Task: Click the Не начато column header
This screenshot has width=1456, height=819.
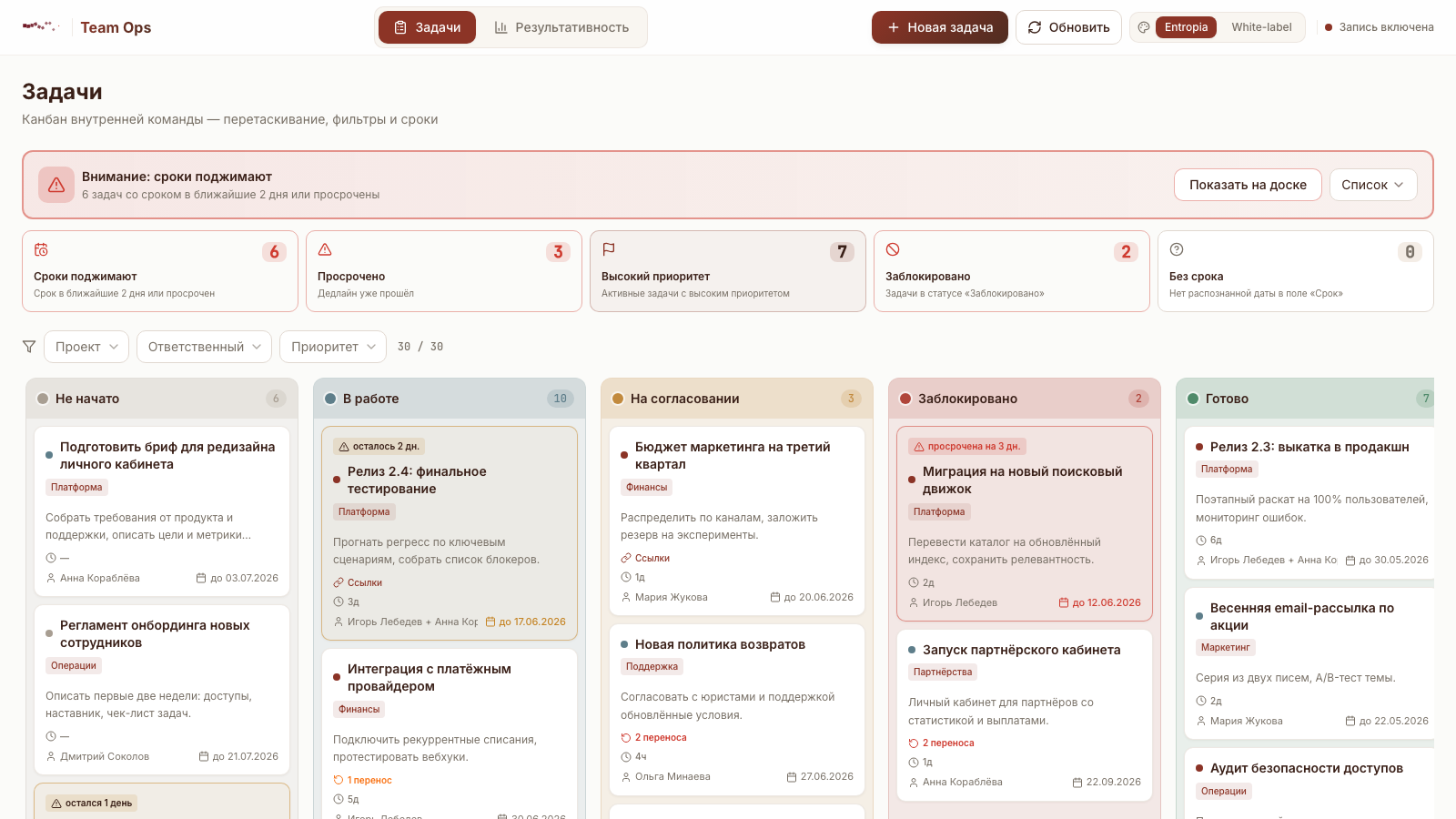Action: point(162,399)
